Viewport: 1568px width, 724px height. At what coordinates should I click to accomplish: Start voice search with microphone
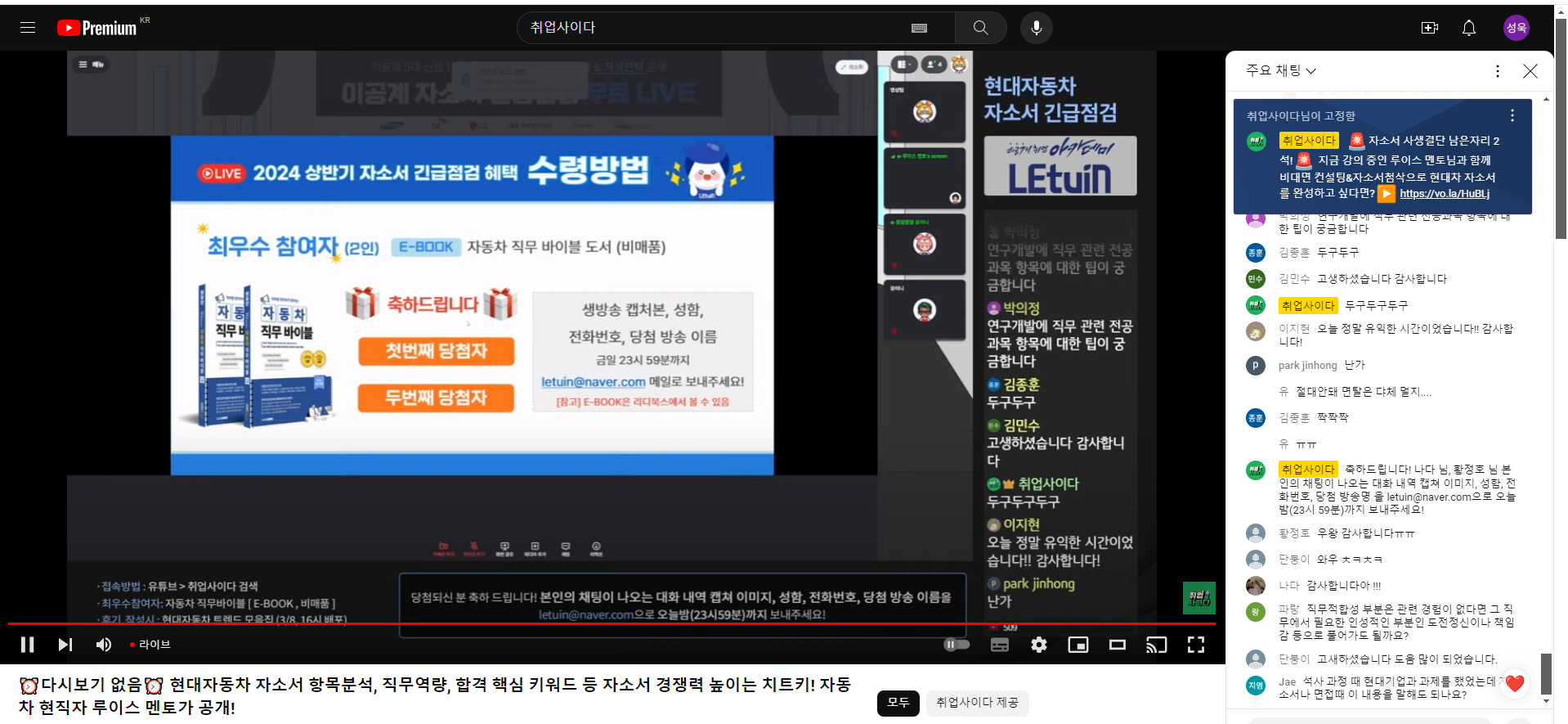point(1036,28)
